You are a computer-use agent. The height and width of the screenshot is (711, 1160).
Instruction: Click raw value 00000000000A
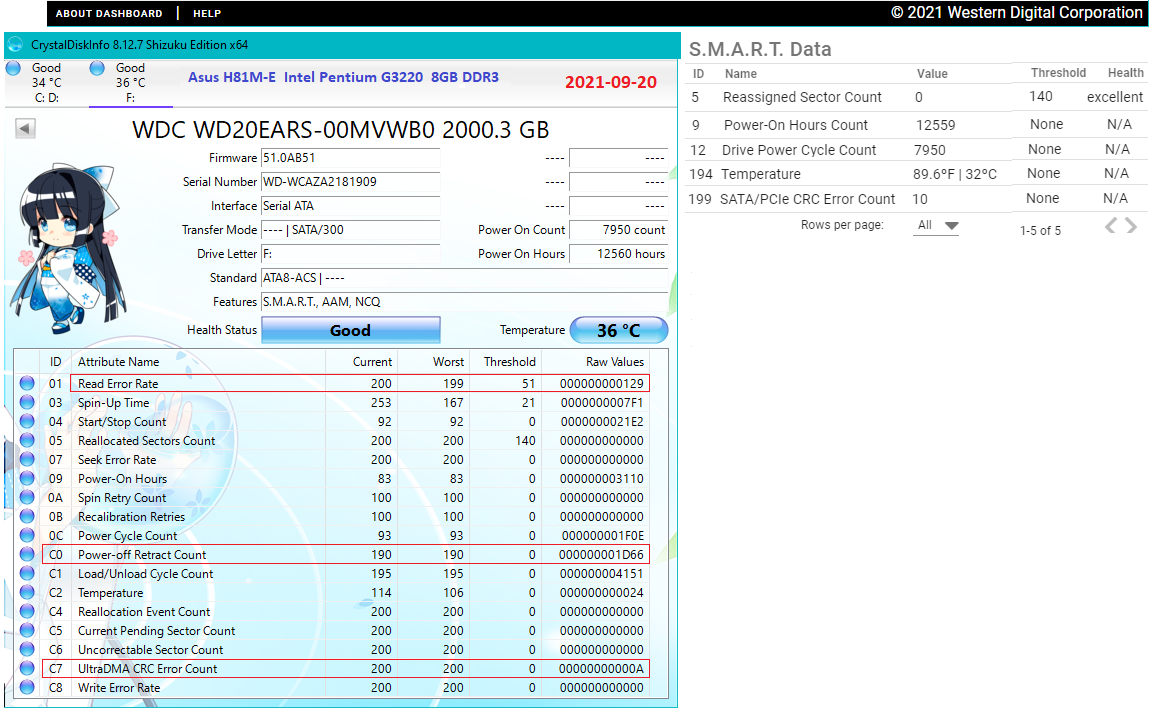(x=601, y=669)
